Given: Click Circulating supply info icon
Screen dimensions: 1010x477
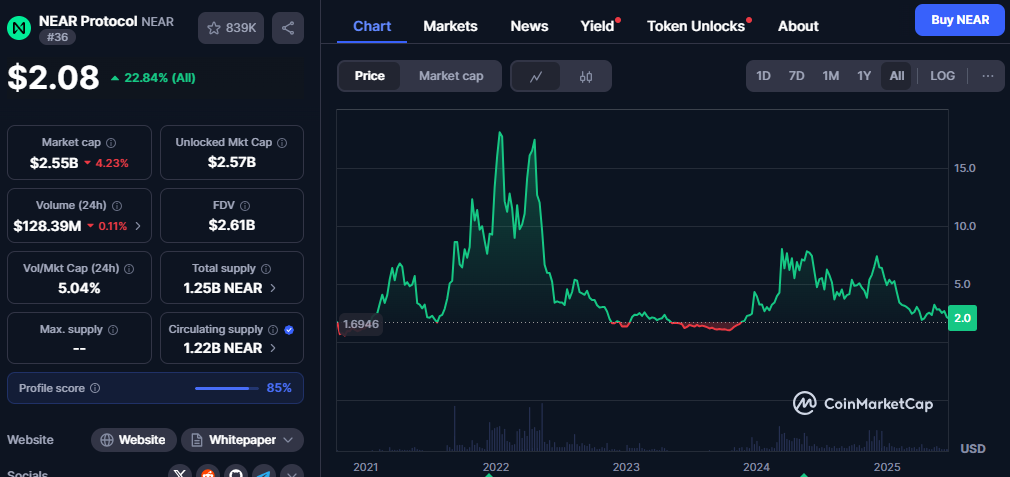Looking at the screenshot, I should pos(273,330).
